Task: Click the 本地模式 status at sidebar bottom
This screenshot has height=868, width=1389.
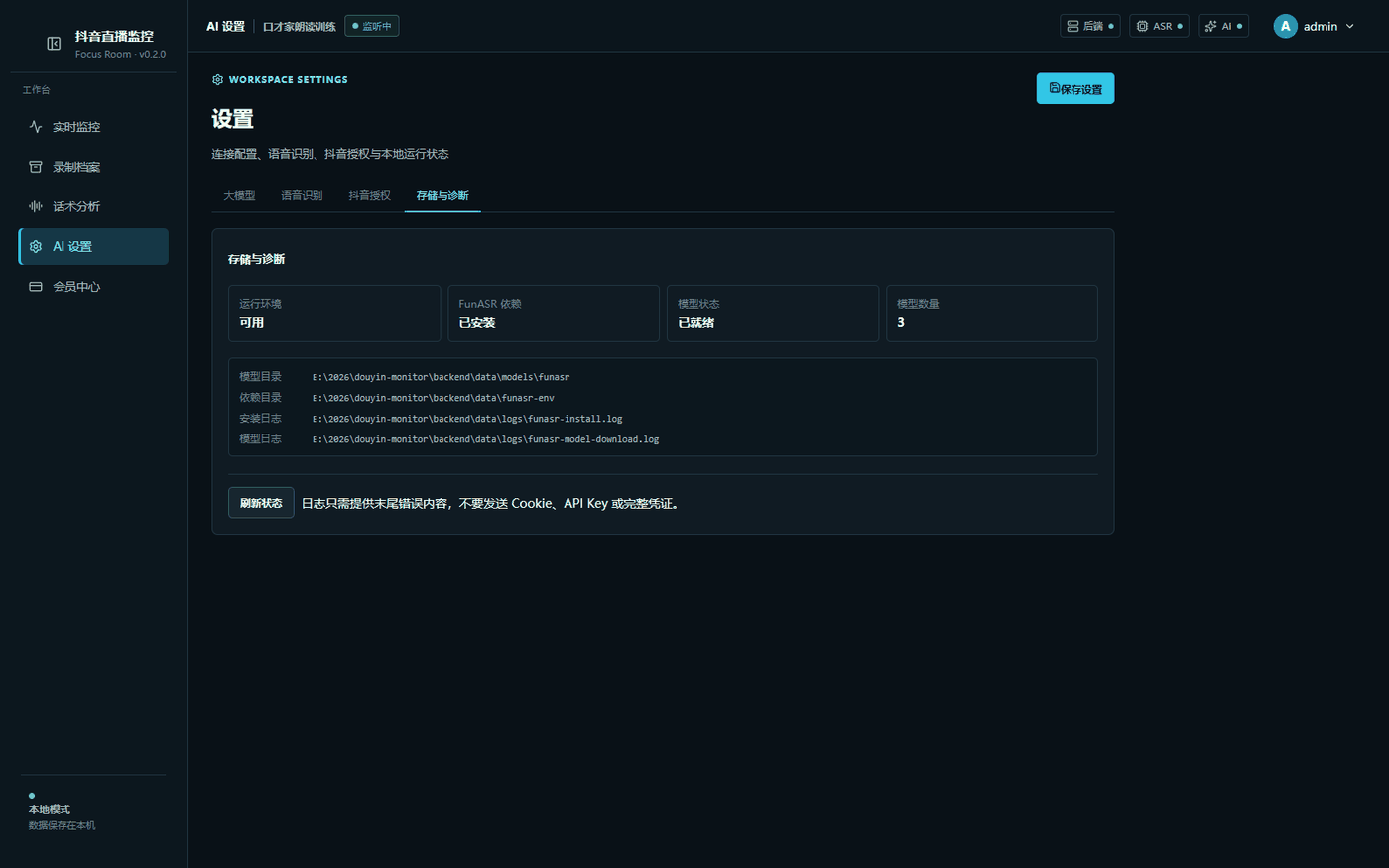Action: point(50,809)
